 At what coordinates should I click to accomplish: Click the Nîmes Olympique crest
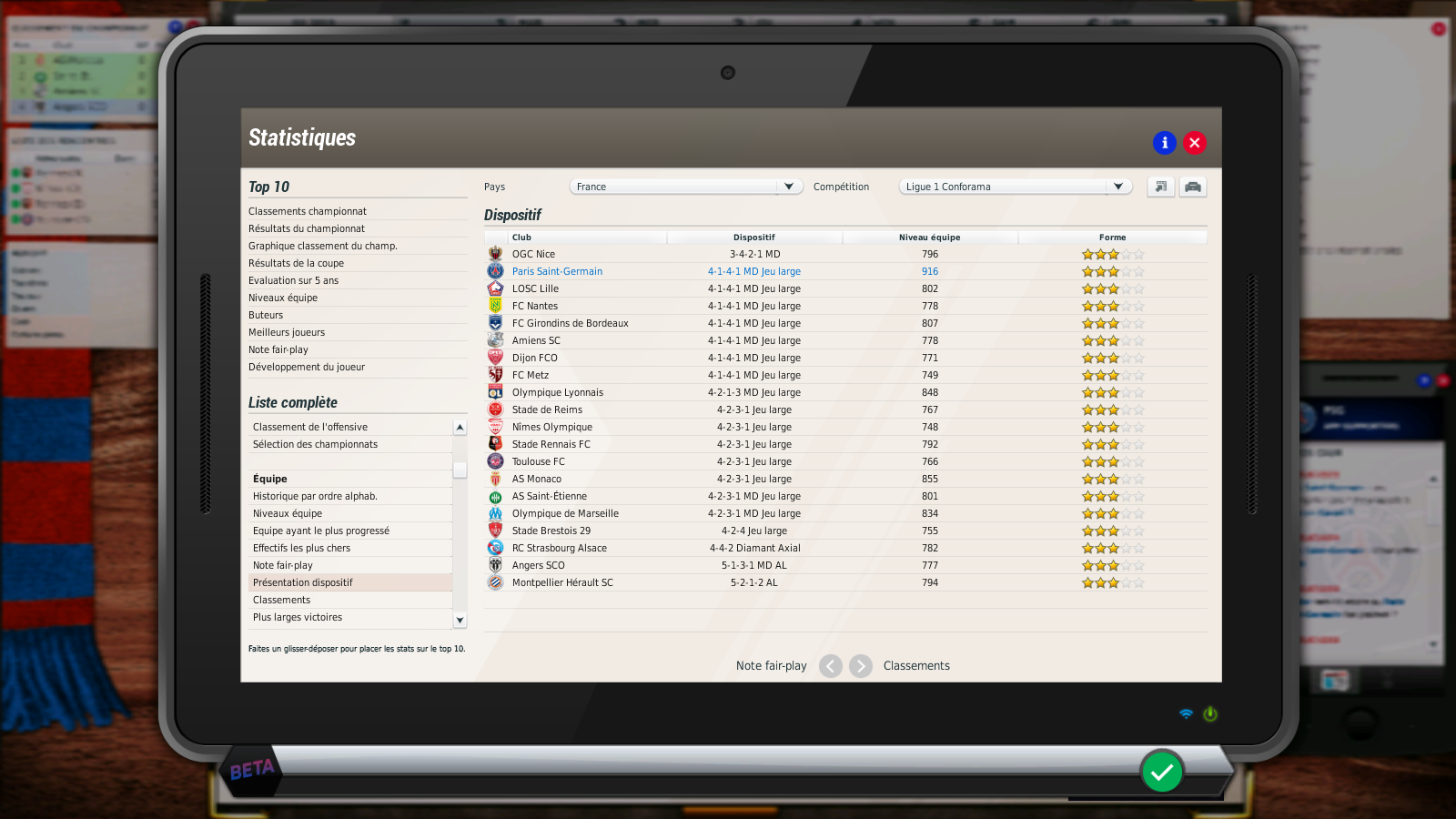tap(495, 427)
